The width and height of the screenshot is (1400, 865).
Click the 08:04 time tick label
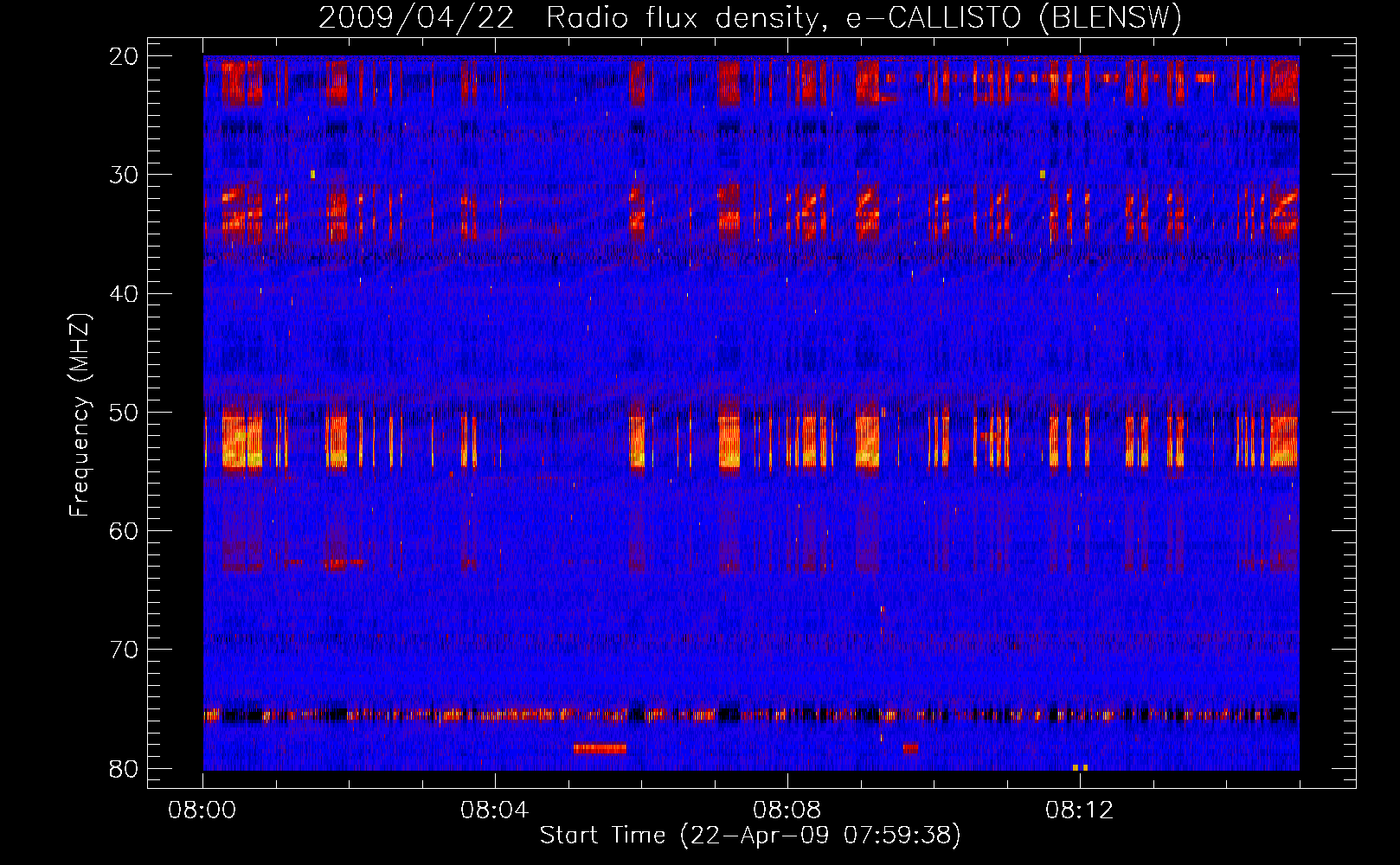click(495, 811)
